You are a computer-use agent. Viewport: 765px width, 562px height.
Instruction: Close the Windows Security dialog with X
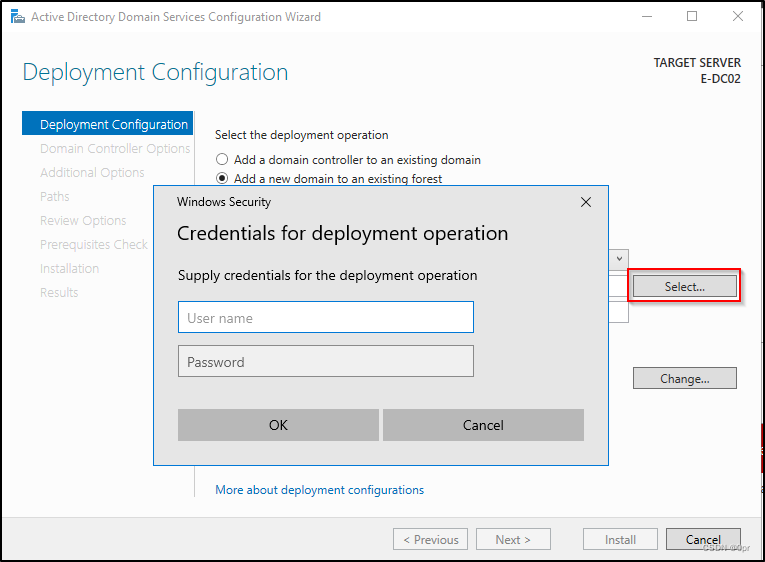[586, 202]
